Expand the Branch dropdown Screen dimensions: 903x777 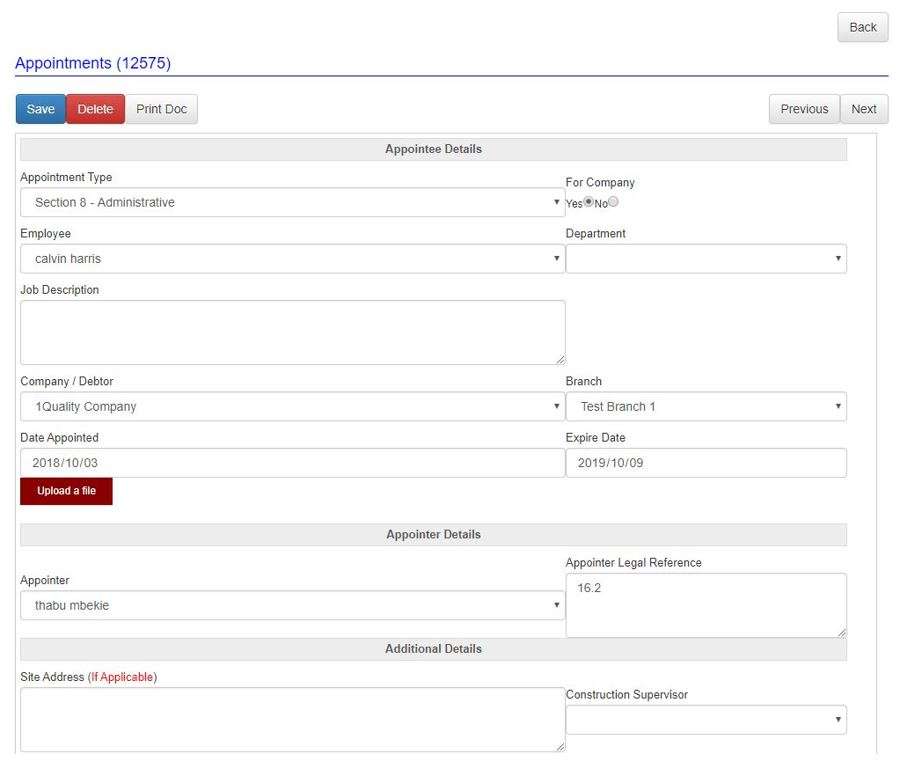click(705, 406)
